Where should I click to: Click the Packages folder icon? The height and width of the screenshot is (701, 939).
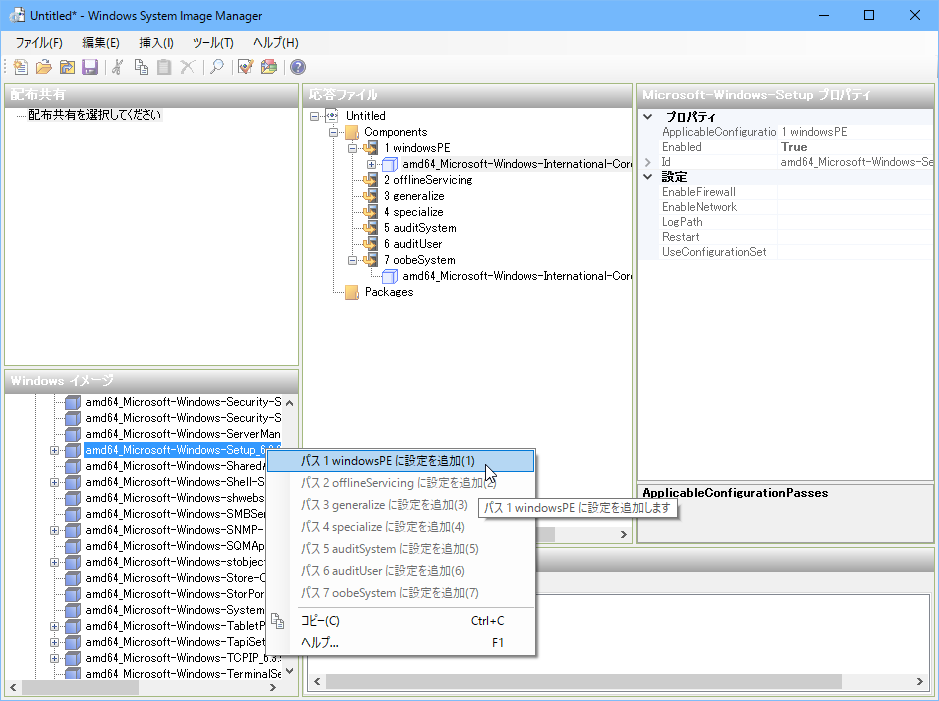(x=352, y=292)
